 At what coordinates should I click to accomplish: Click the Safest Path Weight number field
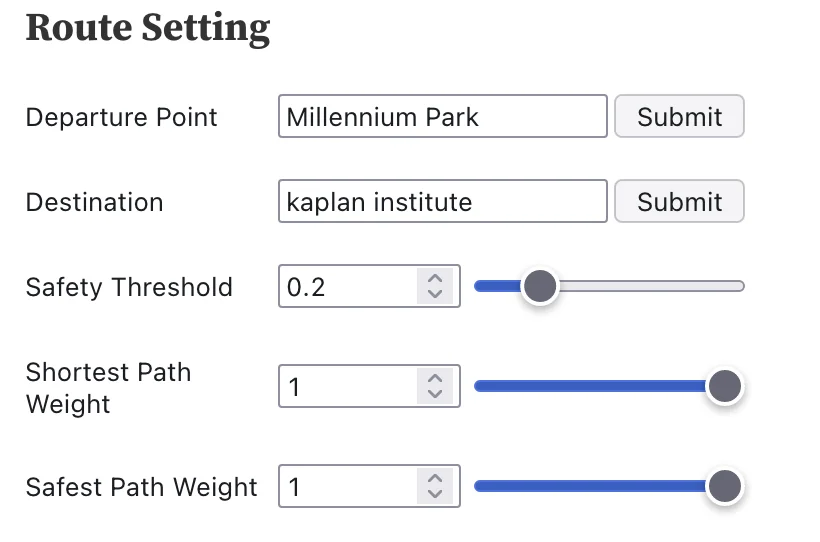point(348,487)
